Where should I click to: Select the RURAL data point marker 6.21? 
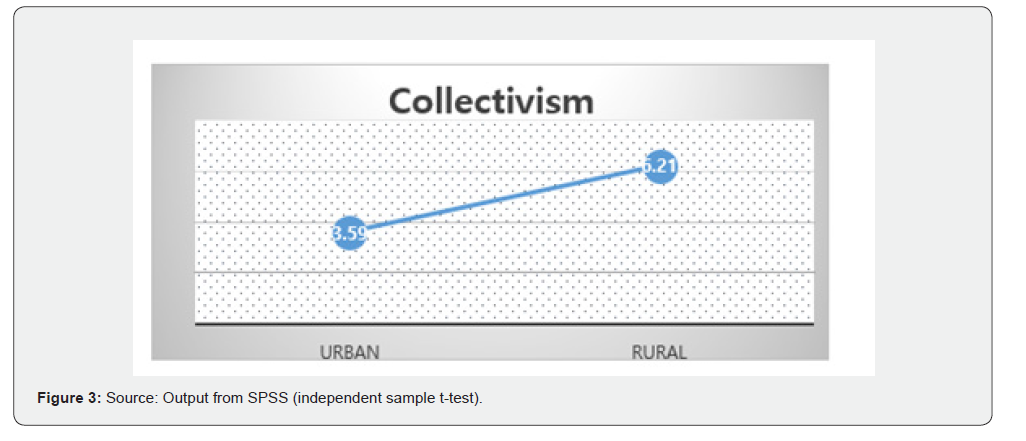coord(659,165)
